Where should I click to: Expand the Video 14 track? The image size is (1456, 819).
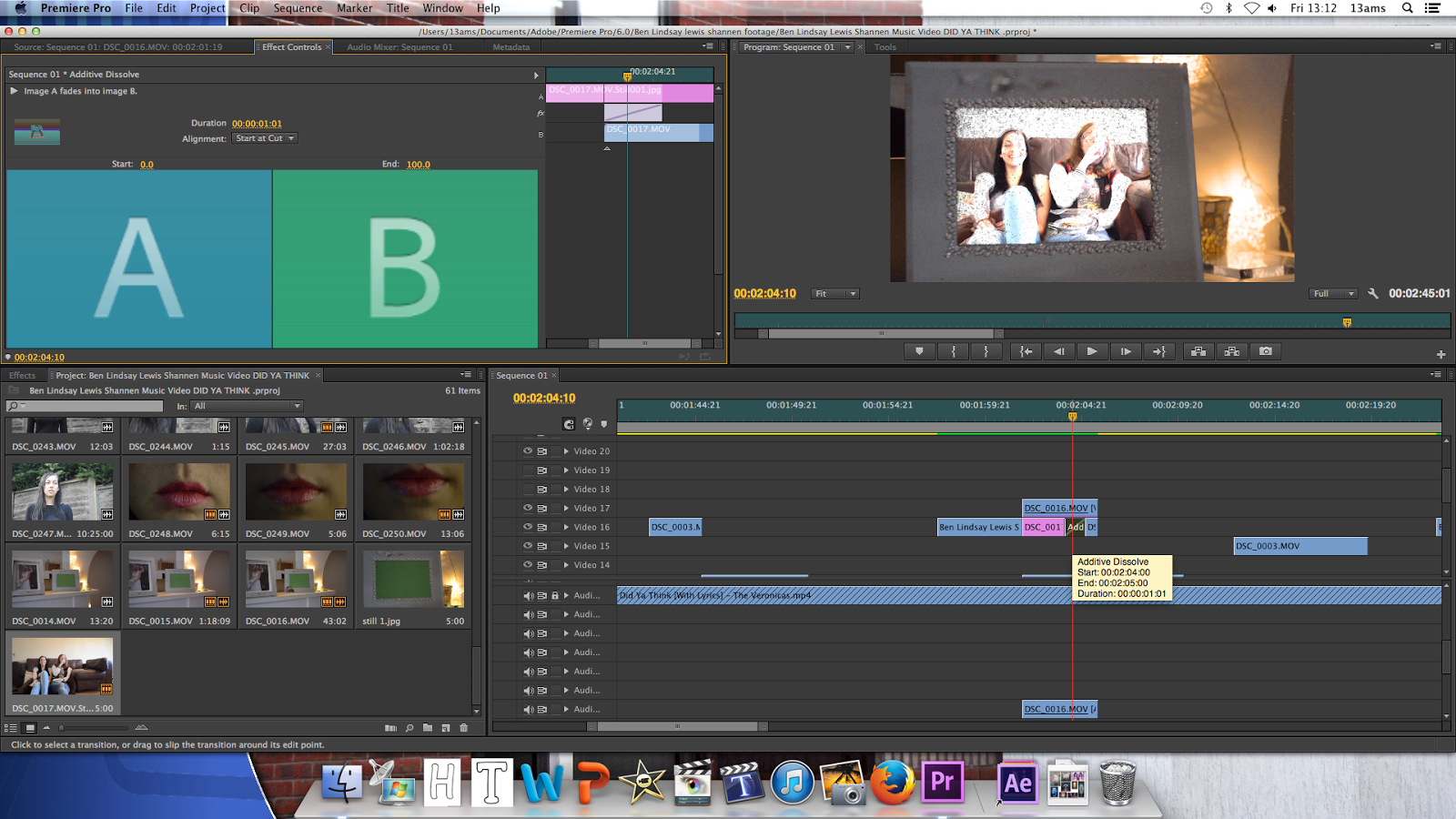tap(566, 565)
